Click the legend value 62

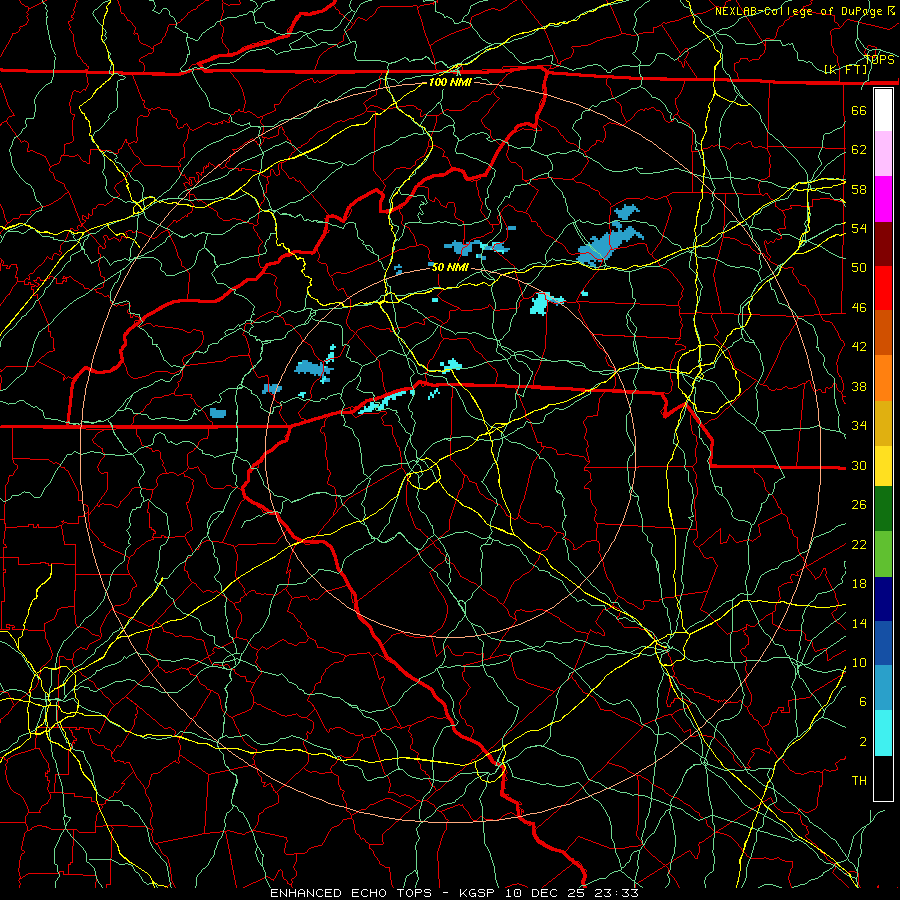coord(859,150)
